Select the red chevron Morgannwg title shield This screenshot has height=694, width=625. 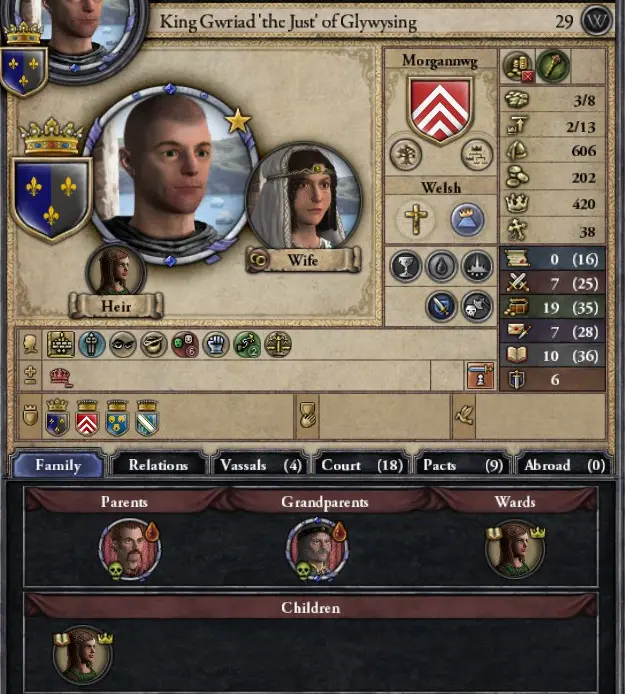(x=87, y=418)
